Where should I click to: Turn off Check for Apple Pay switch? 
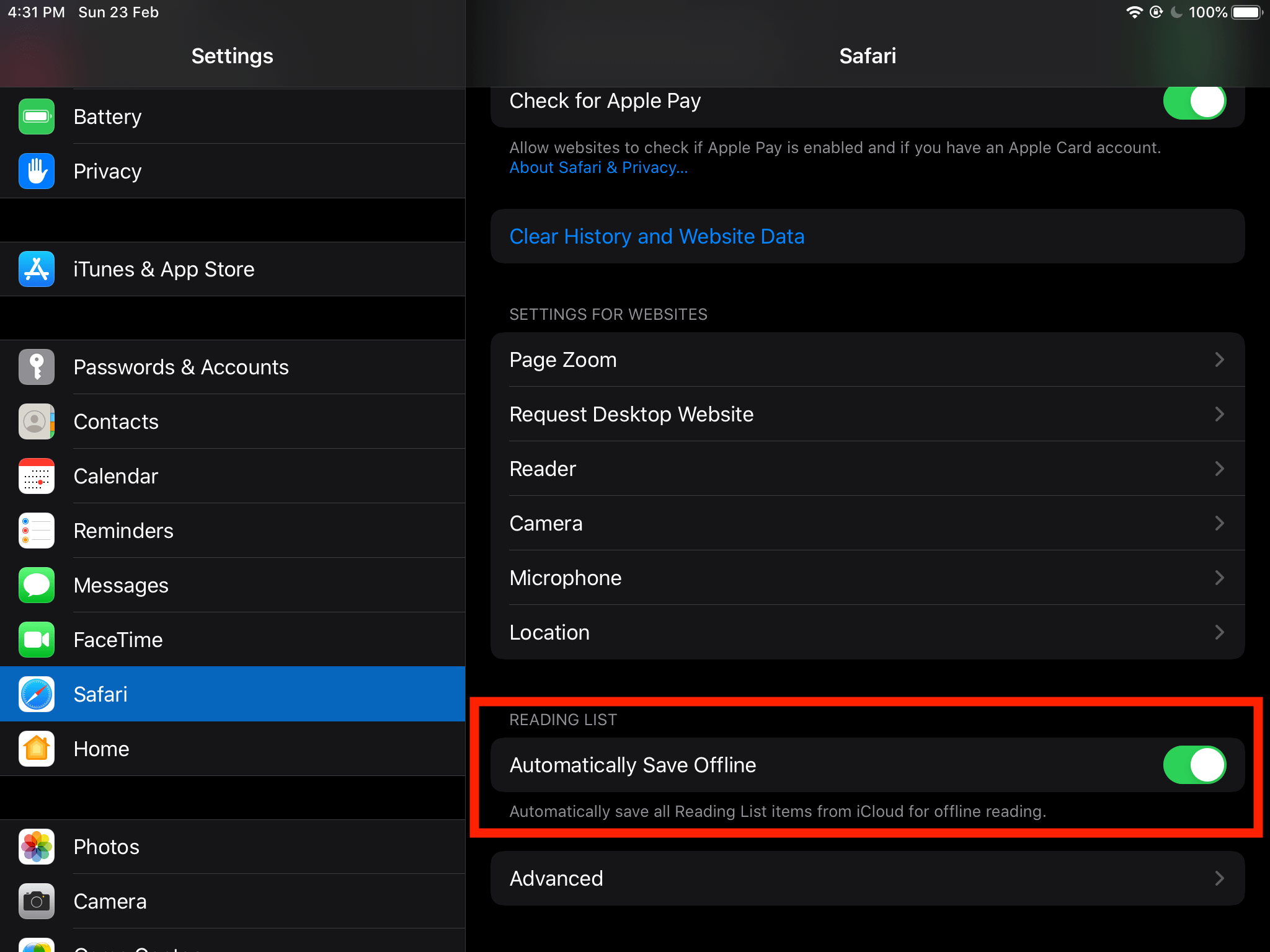click(x=1194, y=101)
